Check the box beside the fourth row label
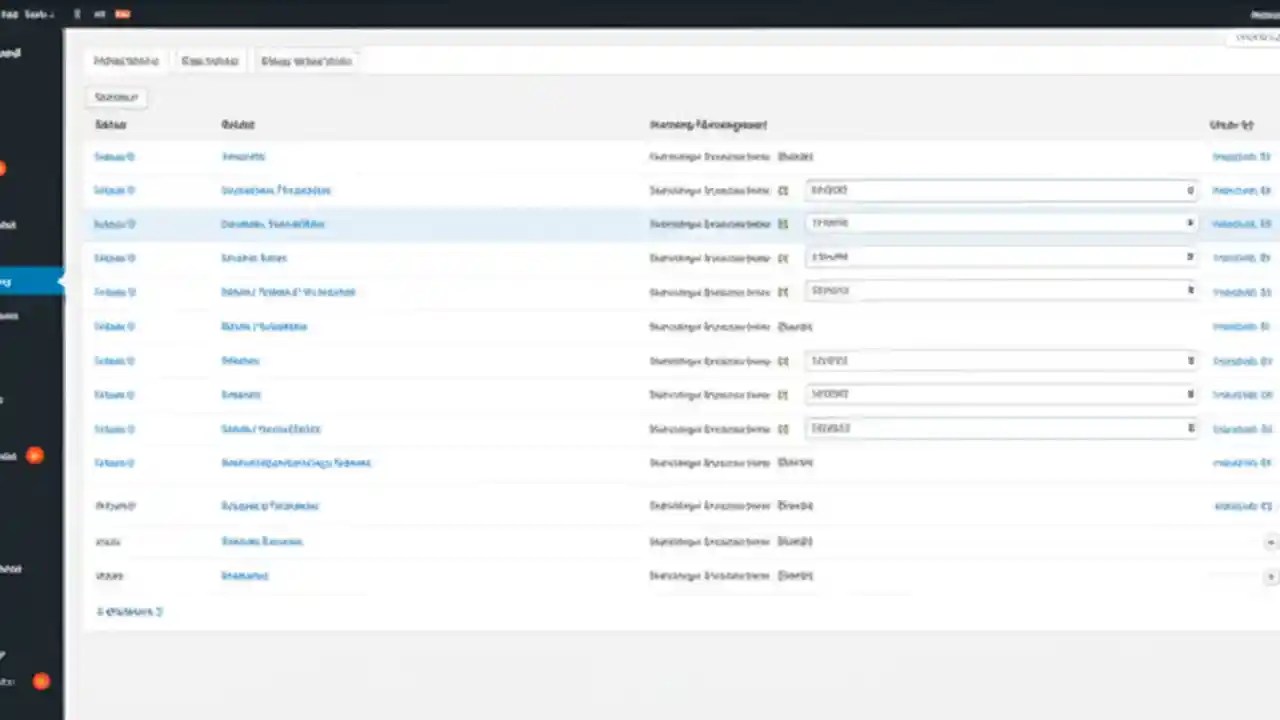The width and height of the screenshot is (1280, 720). pyautogui.click(x=783, y=257)
